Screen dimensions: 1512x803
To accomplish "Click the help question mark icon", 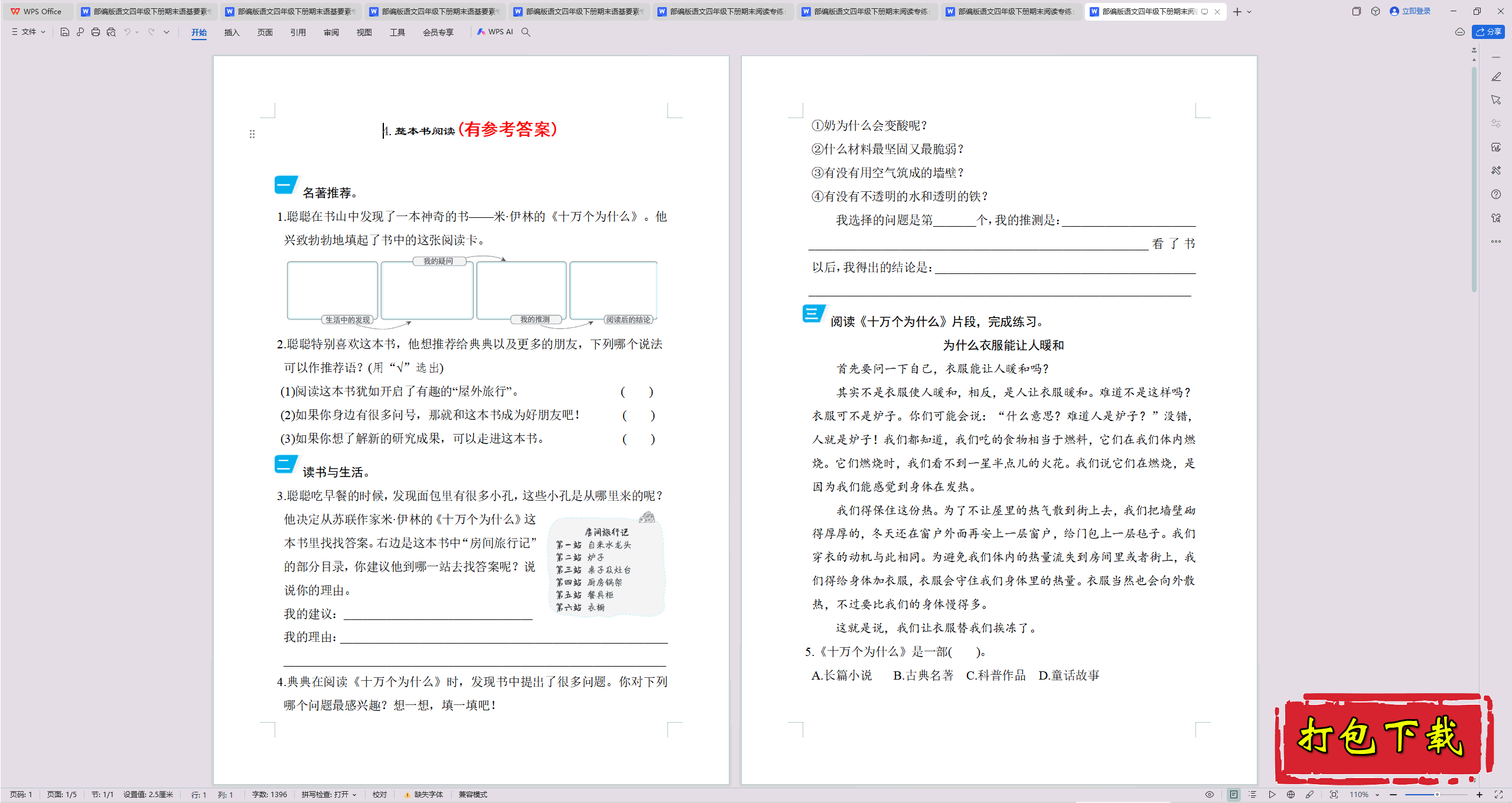I will click(1496, 194).
